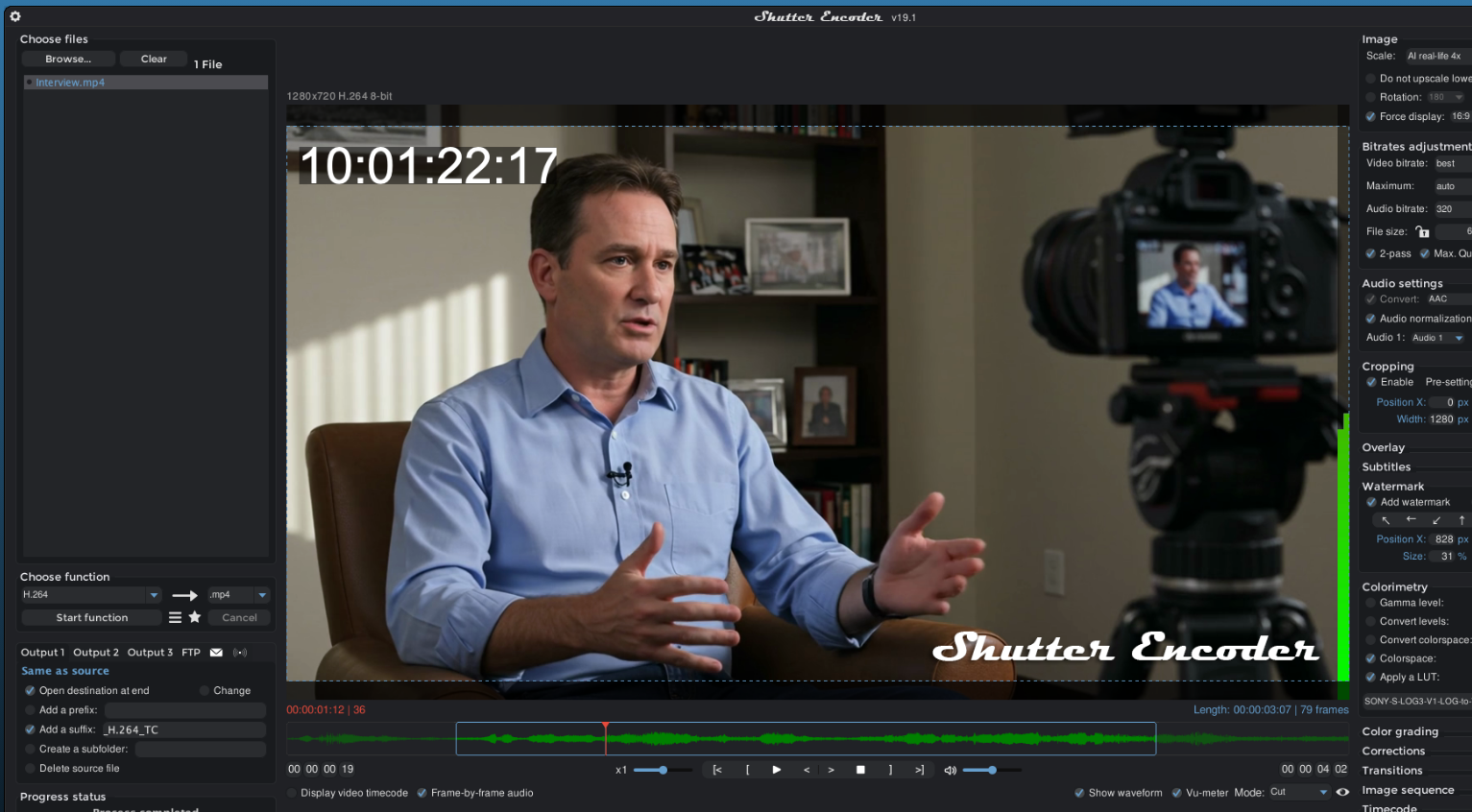1472x812 pixels.
Task: Click the Play button in transport controls
Action: click(x=775, y=769)
